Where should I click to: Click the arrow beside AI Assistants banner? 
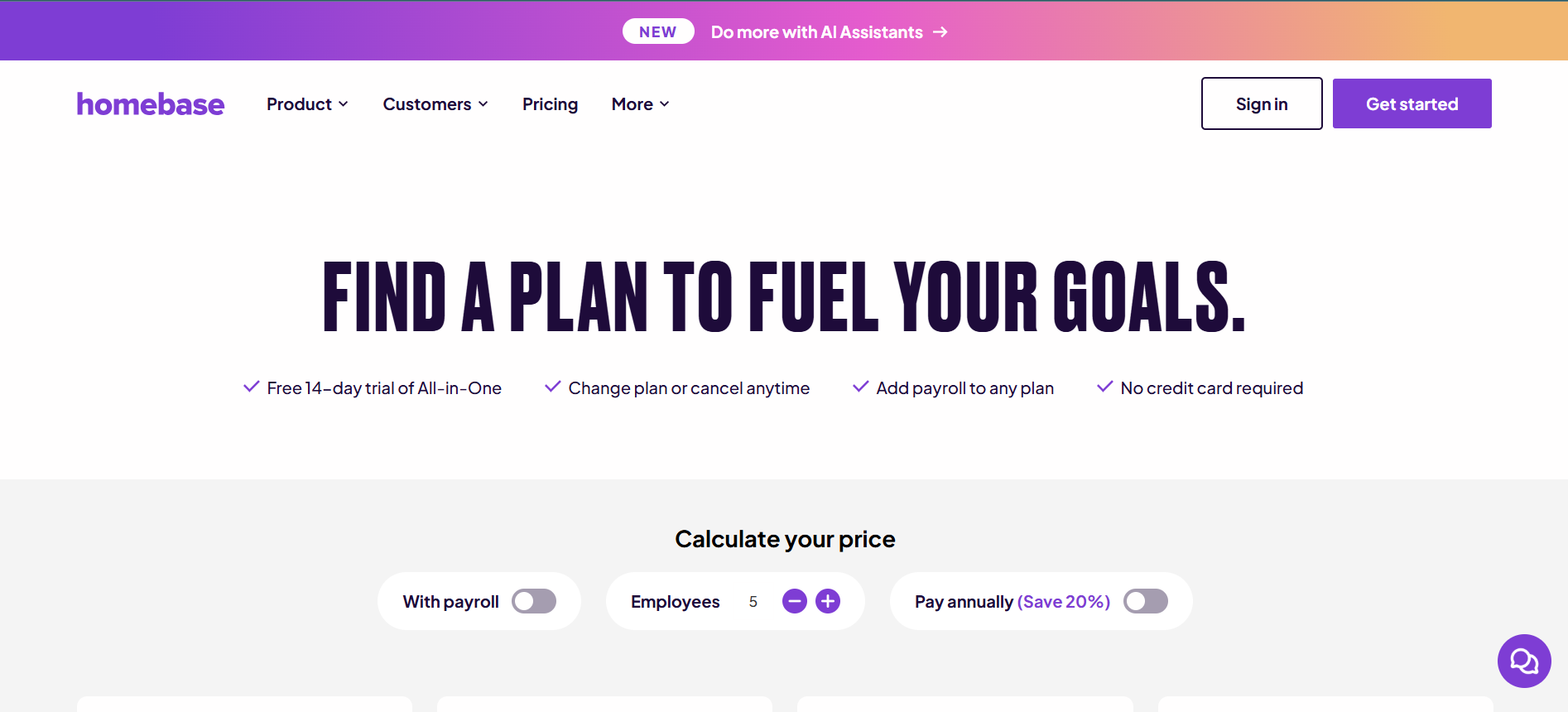point(940,32)
